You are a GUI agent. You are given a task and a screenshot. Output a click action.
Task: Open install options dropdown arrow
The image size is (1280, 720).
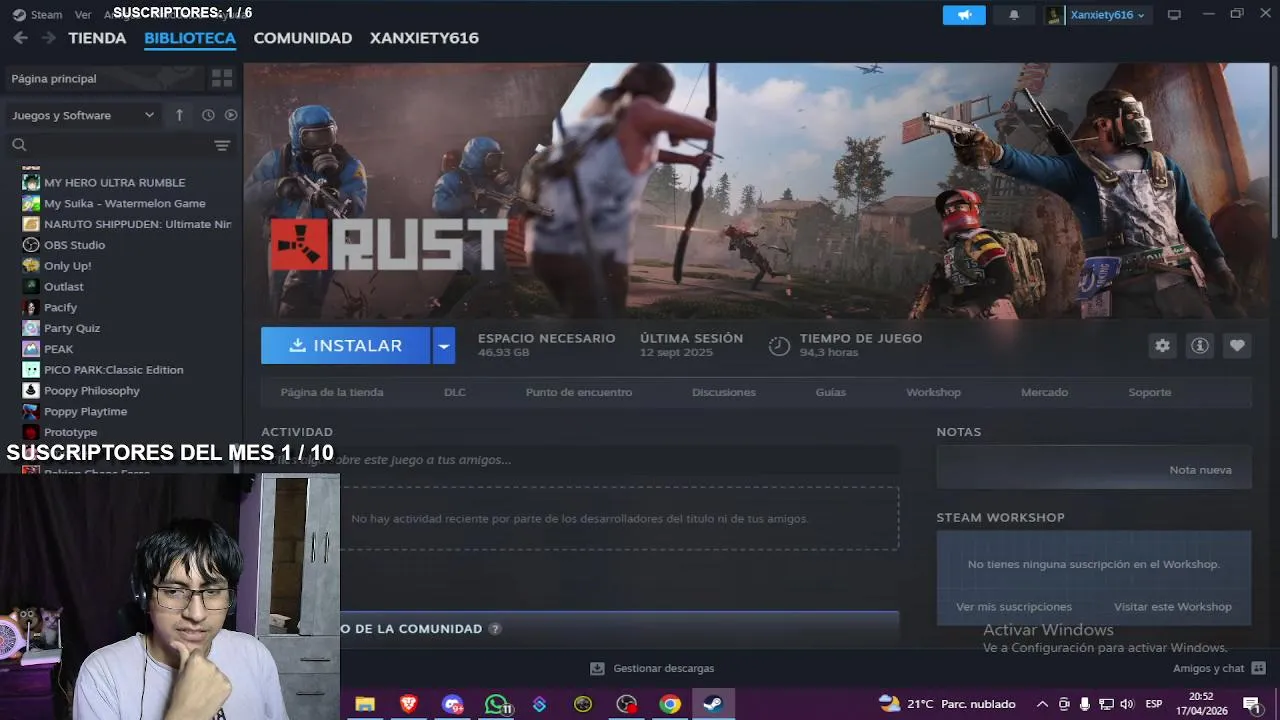[443, 345]
